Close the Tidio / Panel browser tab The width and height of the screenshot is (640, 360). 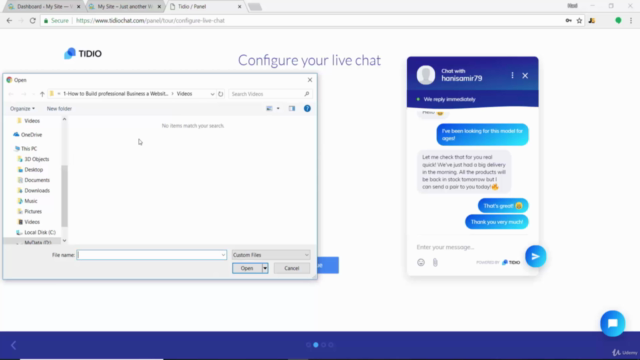point(240,7)
